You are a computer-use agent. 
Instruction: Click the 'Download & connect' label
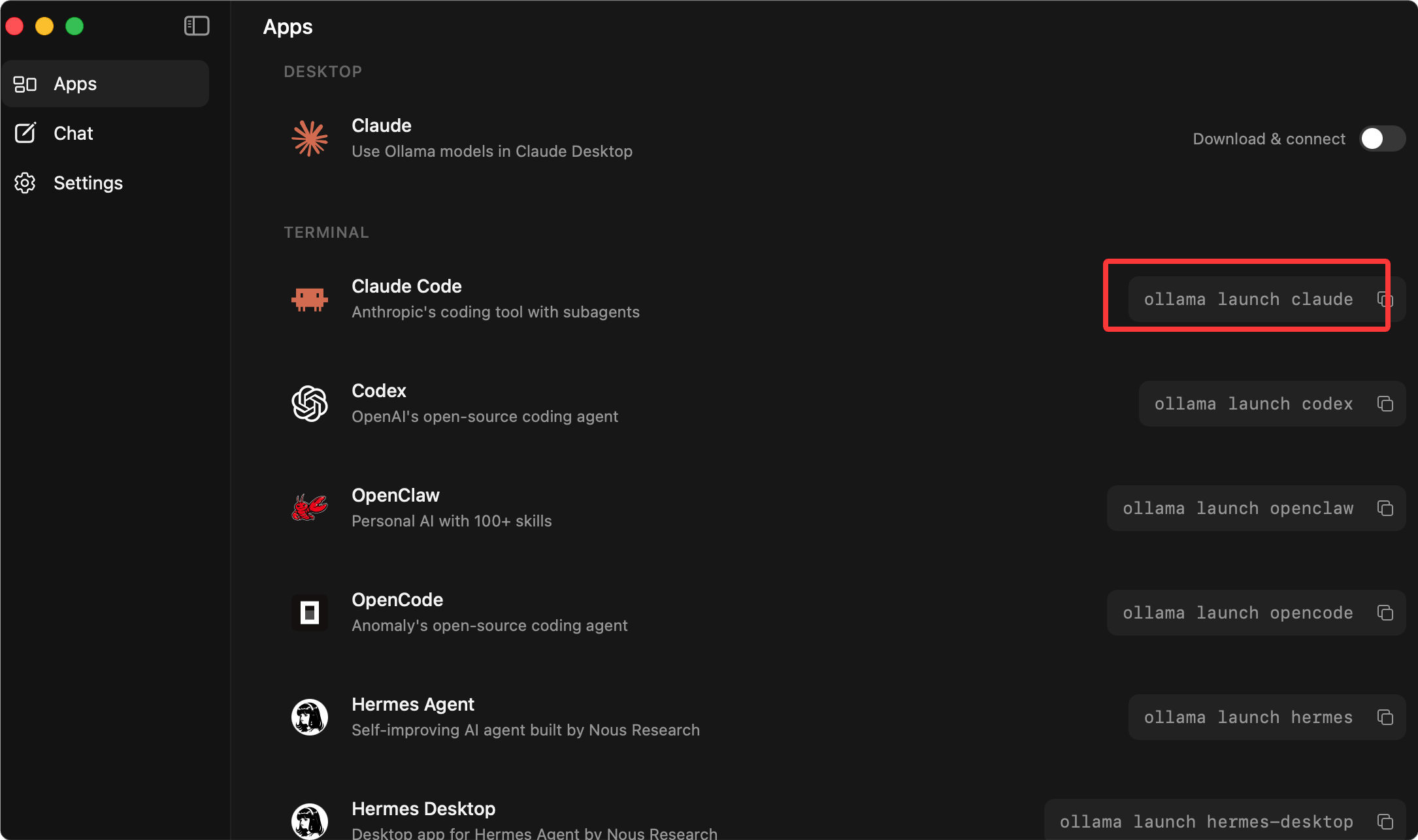[1269, 138]
